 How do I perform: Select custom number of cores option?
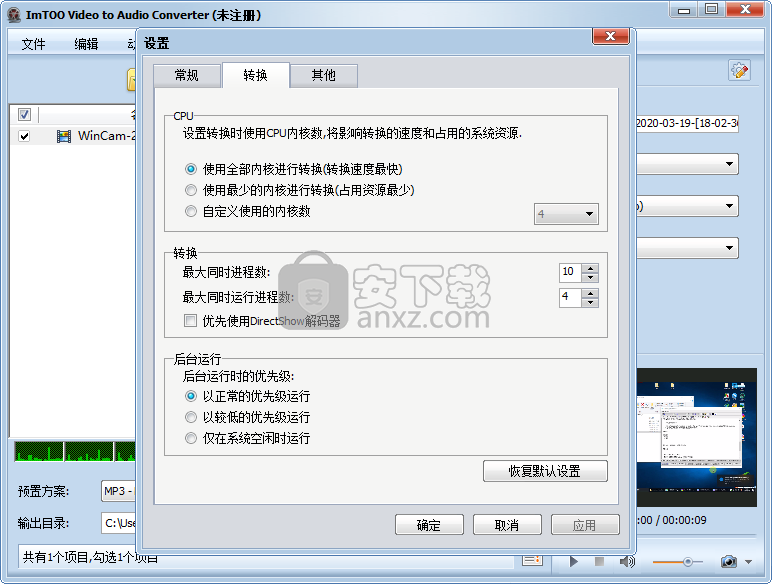pos(191,211)
